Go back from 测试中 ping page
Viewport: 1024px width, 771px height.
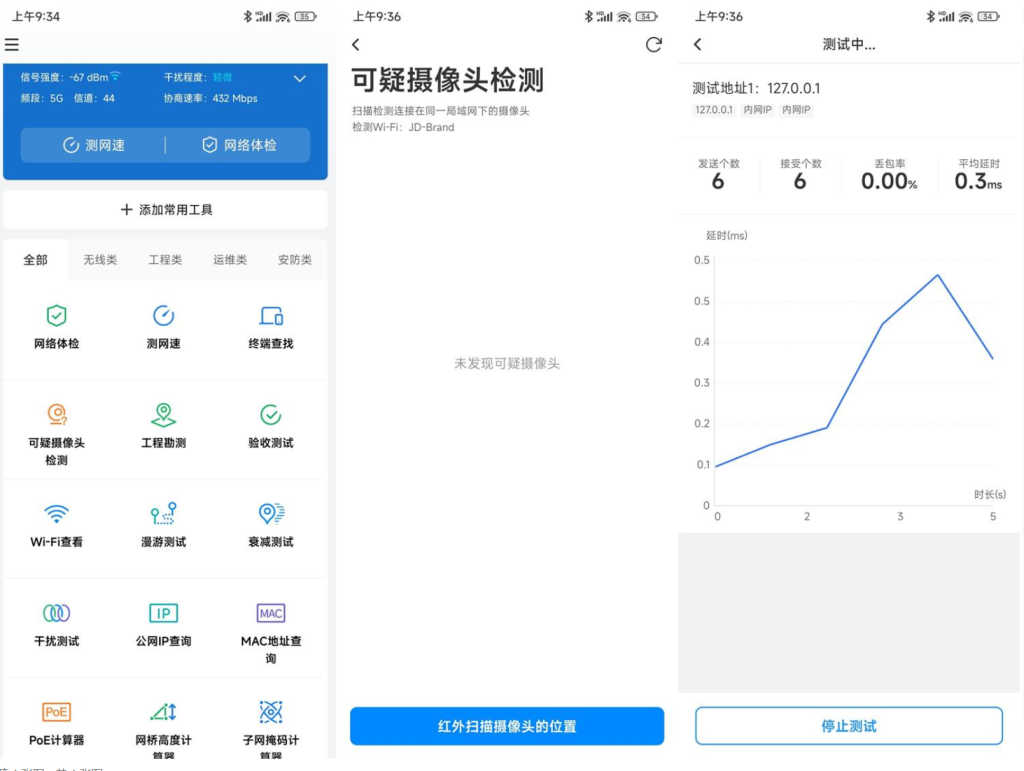coord(697,45)
